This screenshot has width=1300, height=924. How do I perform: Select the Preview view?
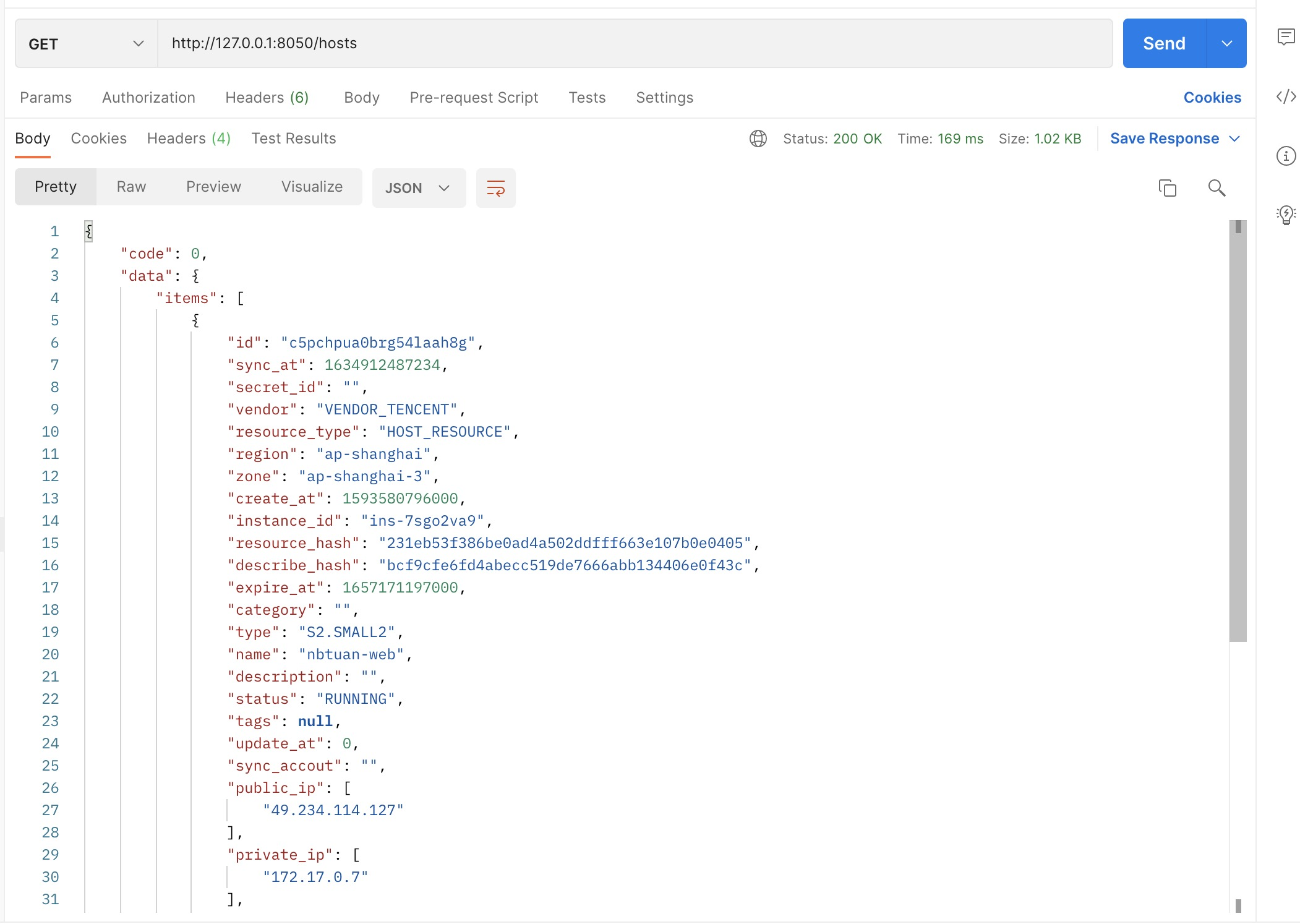[213, 187]
